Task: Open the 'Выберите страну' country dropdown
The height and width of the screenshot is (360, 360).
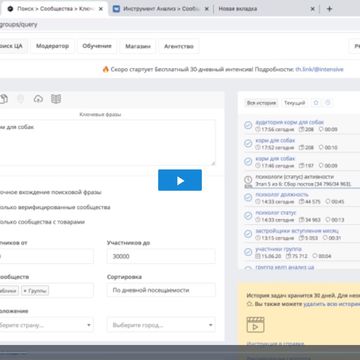Action: [47, 325]
